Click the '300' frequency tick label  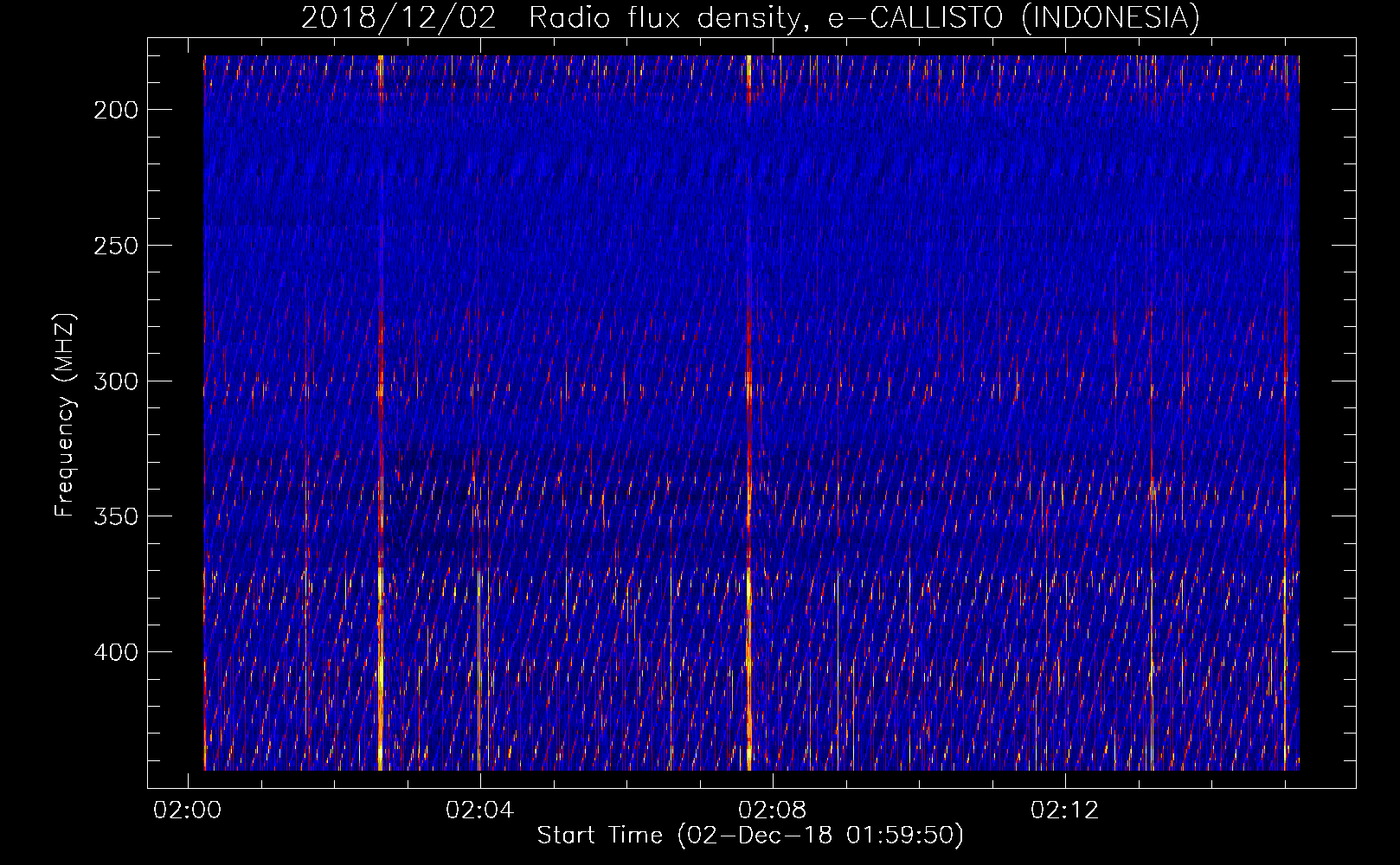[x=116, y=381]
